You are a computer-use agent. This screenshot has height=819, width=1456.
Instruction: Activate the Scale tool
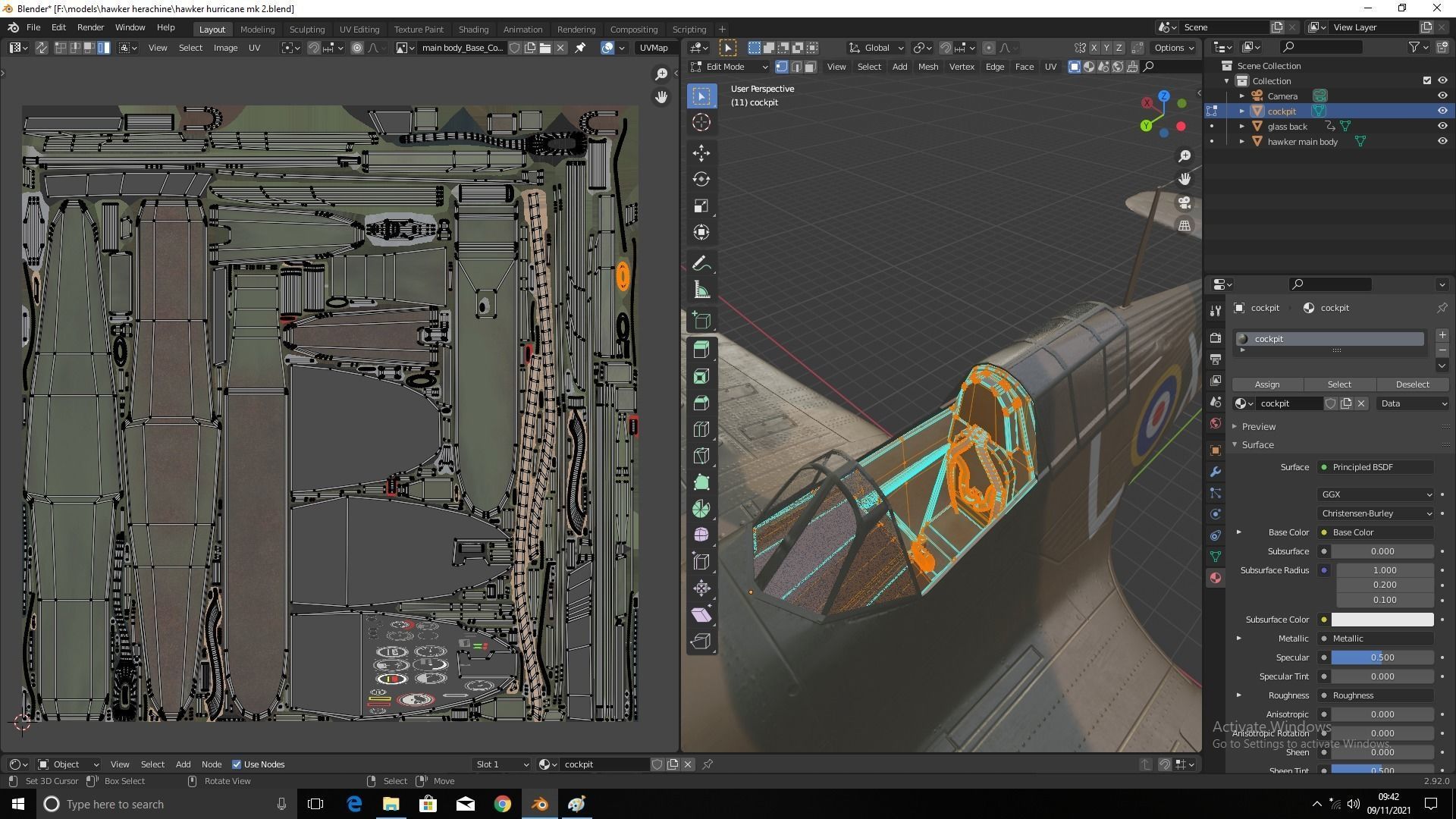point(701,206)
